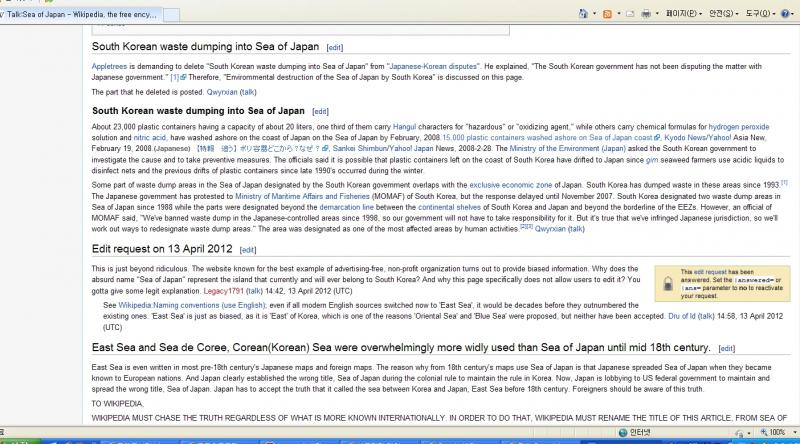Screen dimensions: 800x444
Task: Expand the dropdown arrow next to the Print icon
Action: [x=657, y=15]
